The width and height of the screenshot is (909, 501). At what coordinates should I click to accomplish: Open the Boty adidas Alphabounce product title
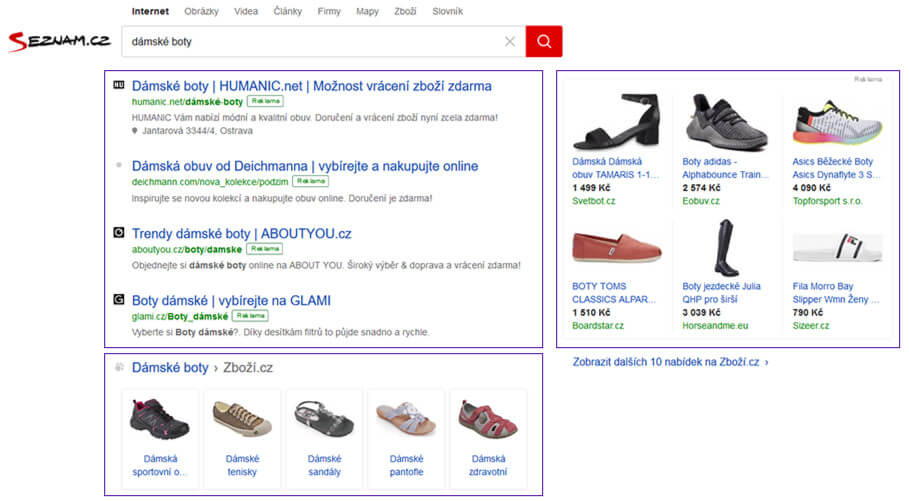coord(725,168)
